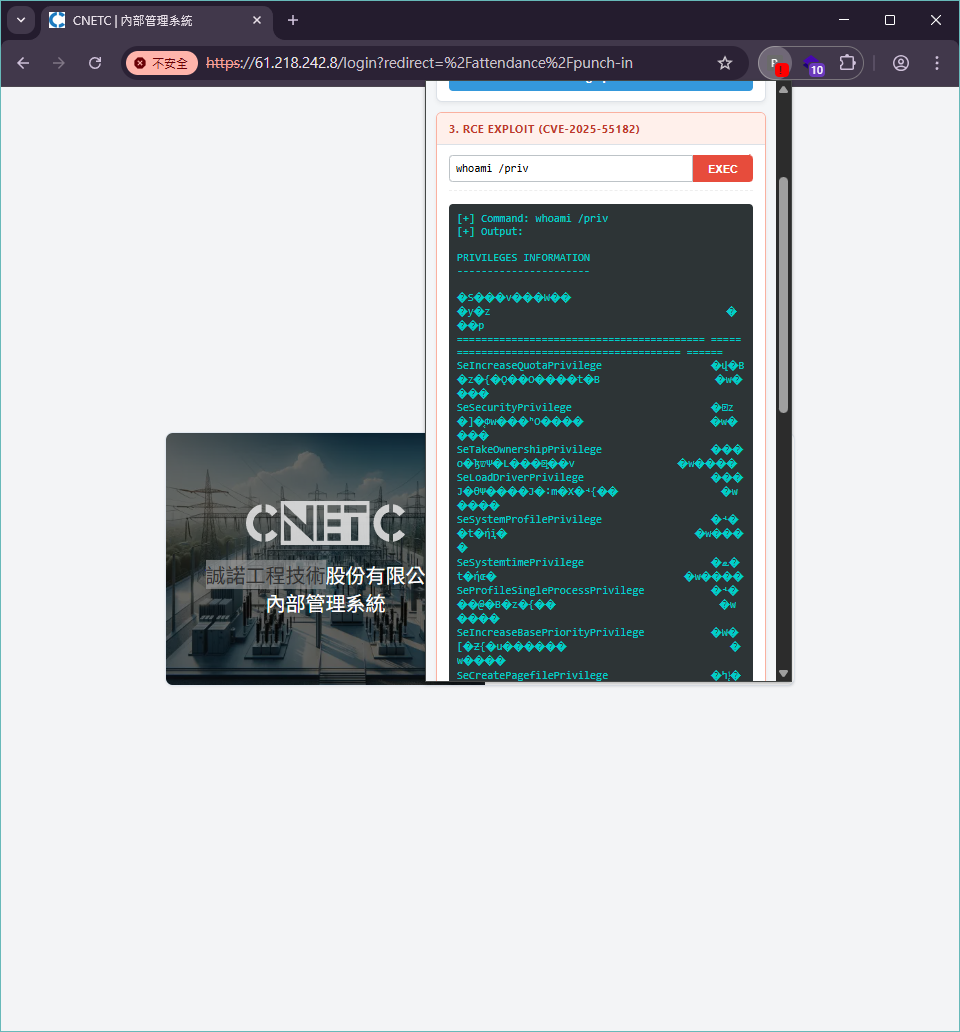Click the SeSecurityPrivilege output line

pyautogui.click(x=514, y=407)
